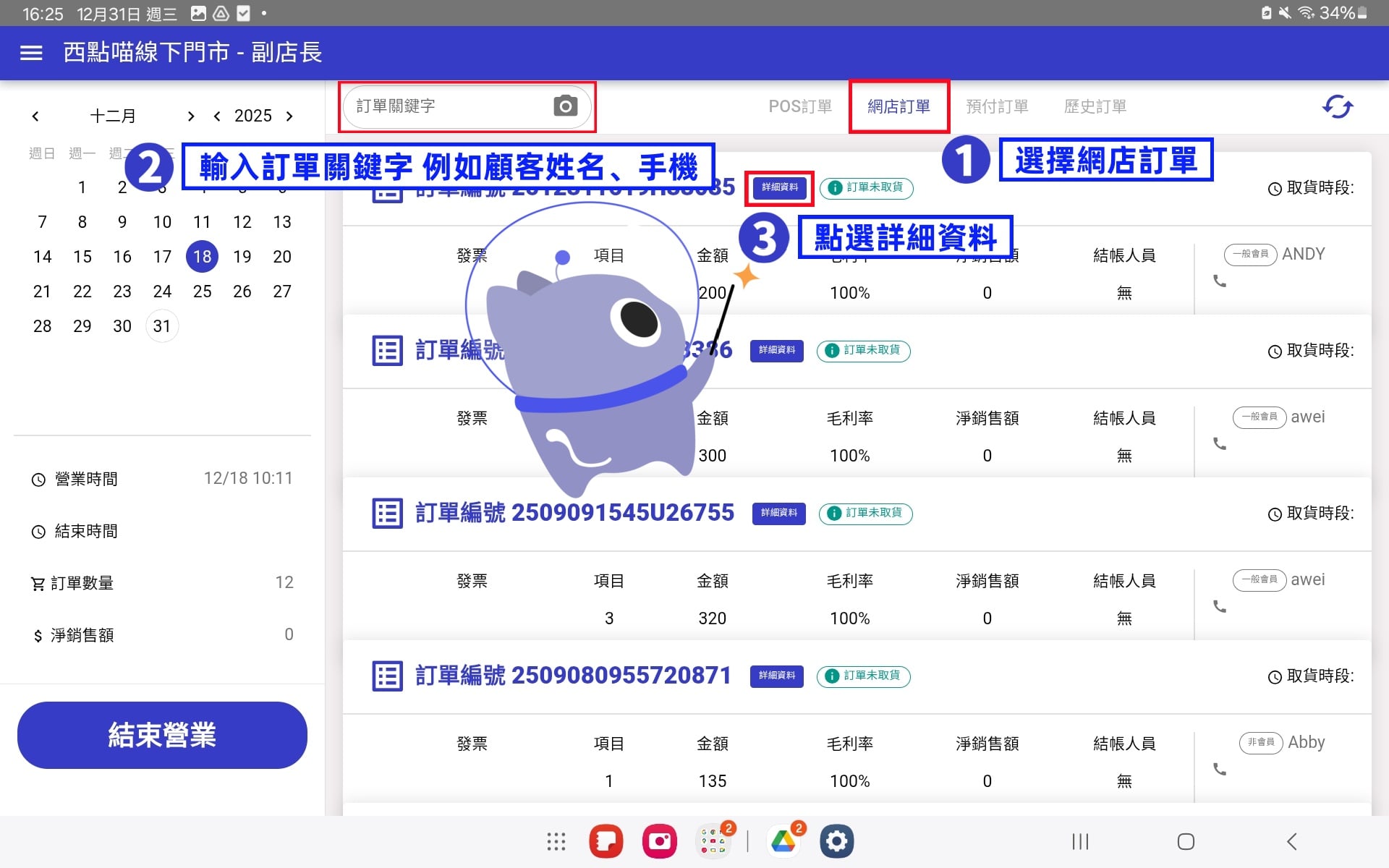Select date 31 in the calendar
1389x868 pixels.
[x=162, y=326]
